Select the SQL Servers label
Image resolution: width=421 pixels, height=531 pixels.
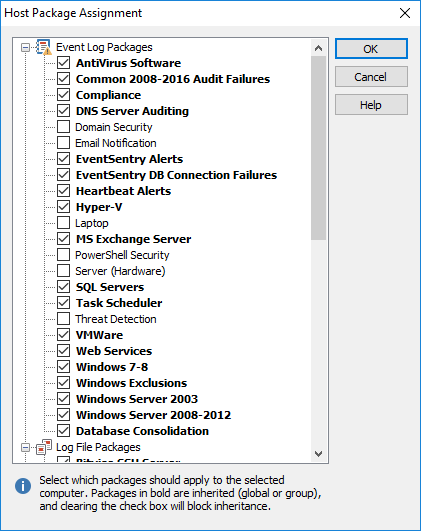pyautogui.click(x=110, y=287)
